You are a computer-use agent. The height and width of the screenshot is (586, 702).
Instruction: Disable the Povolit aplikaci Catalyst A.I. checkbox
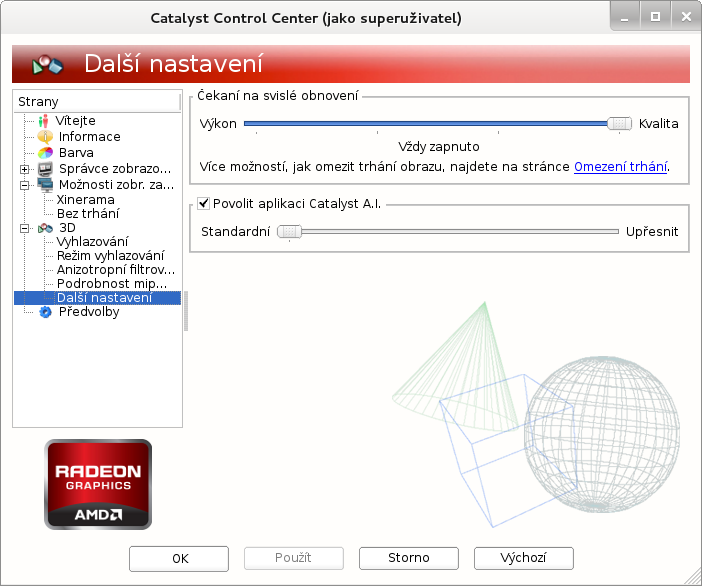click(x=204, y=204)
